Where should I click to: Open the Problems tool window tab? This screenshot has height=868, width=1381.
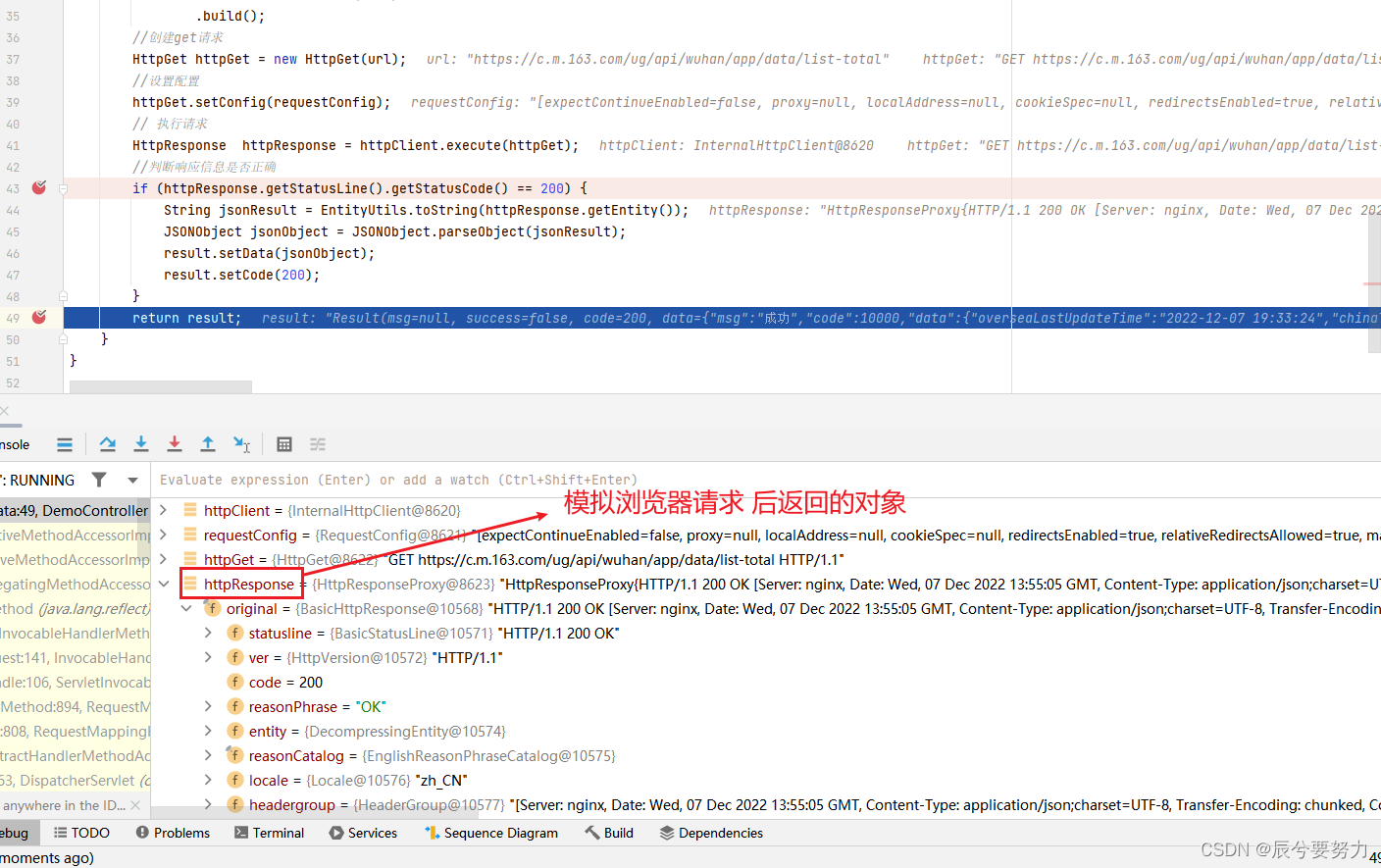(173, 833)
